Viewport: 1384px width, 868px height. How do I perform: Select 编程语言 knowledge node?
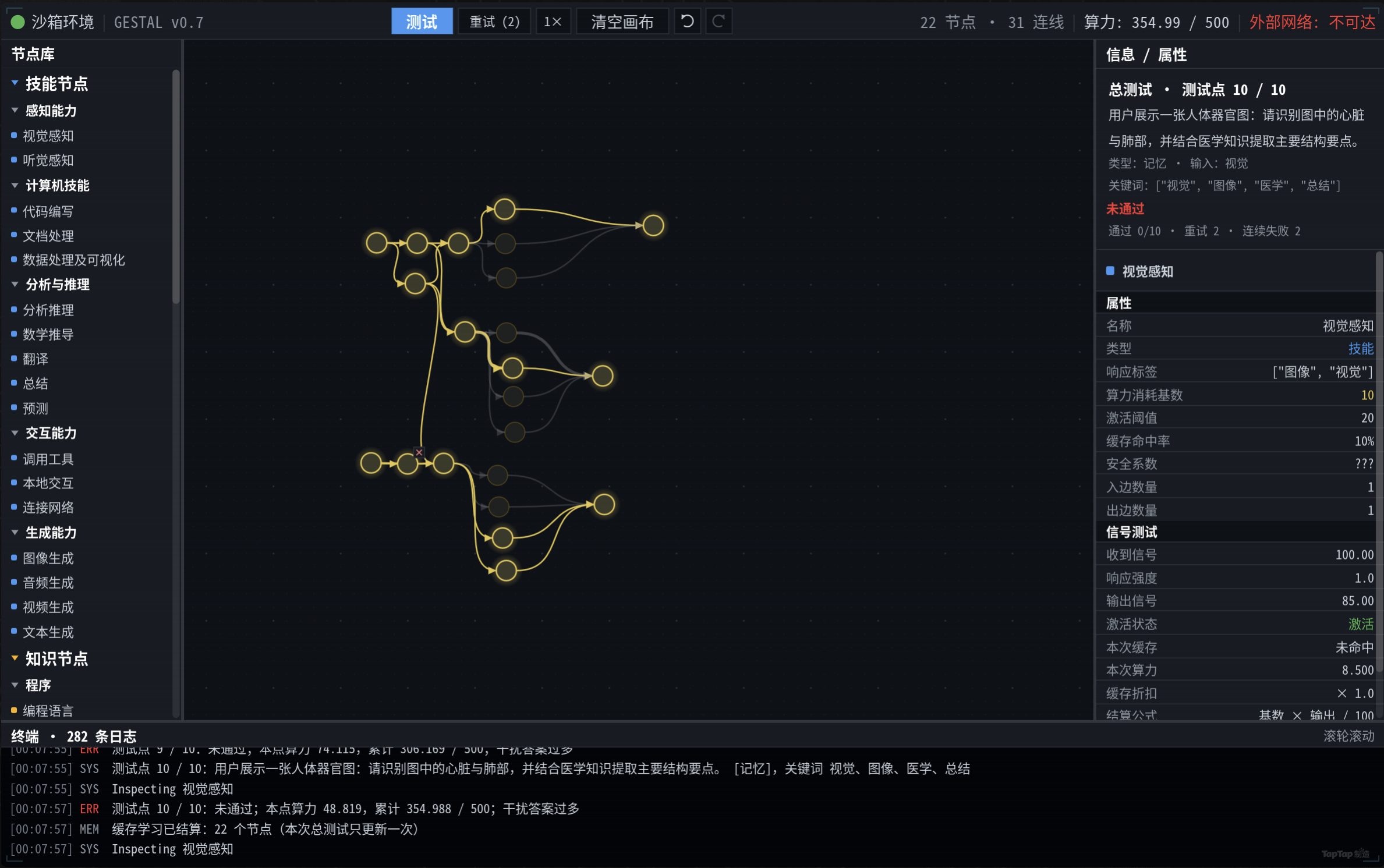coord(48,711)
